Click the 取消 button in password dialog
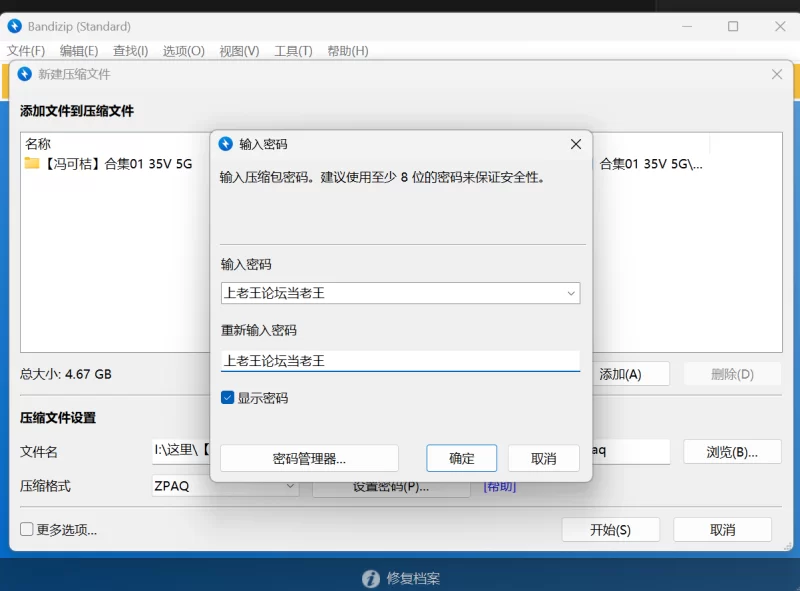The width and height of the screenshot is (800, 591). (x=543, y=459)
